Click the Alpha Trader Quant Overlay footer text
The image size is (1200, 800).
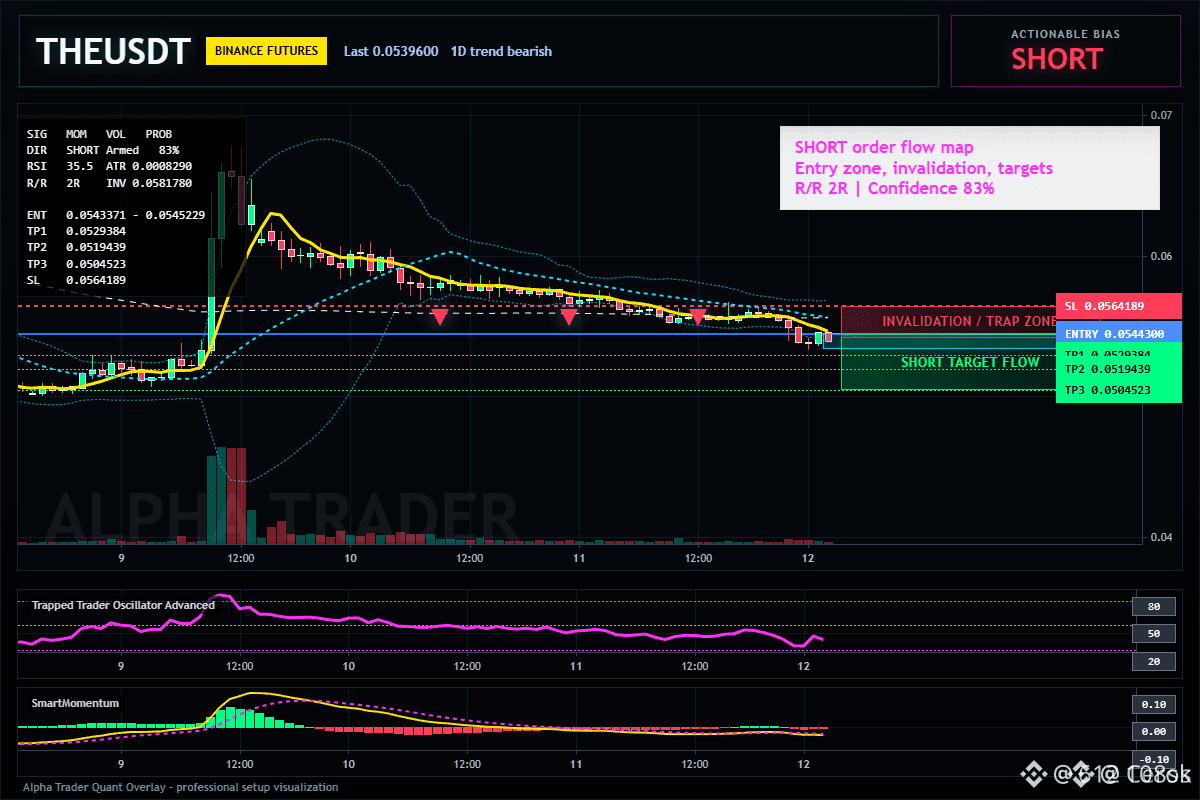[181, 787]
